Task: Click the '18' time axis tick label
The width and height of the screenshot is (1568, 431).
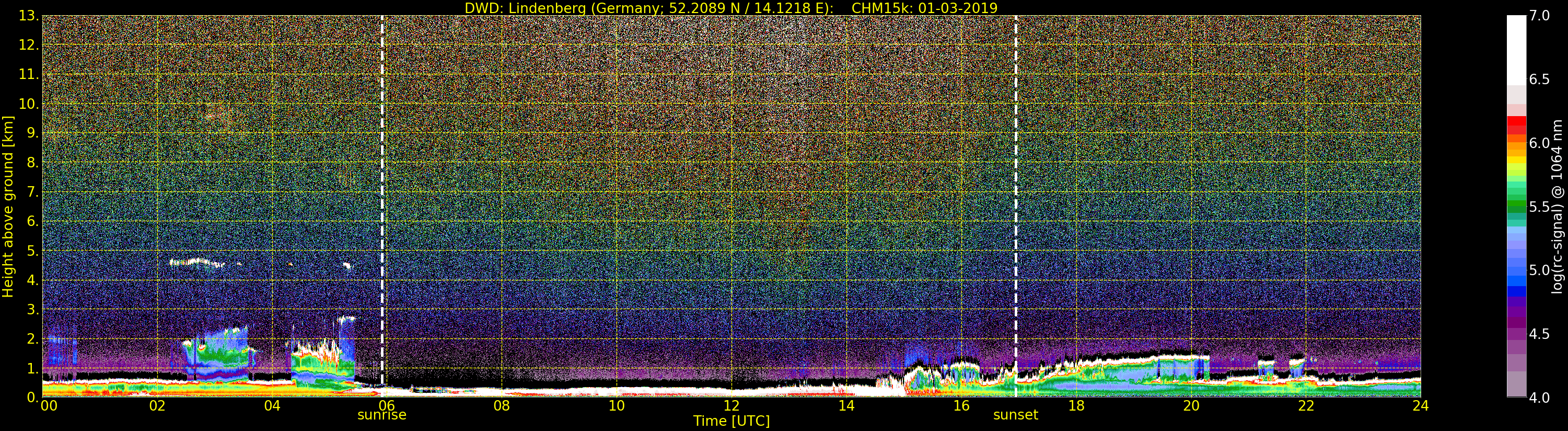Action: [1076, 406]
